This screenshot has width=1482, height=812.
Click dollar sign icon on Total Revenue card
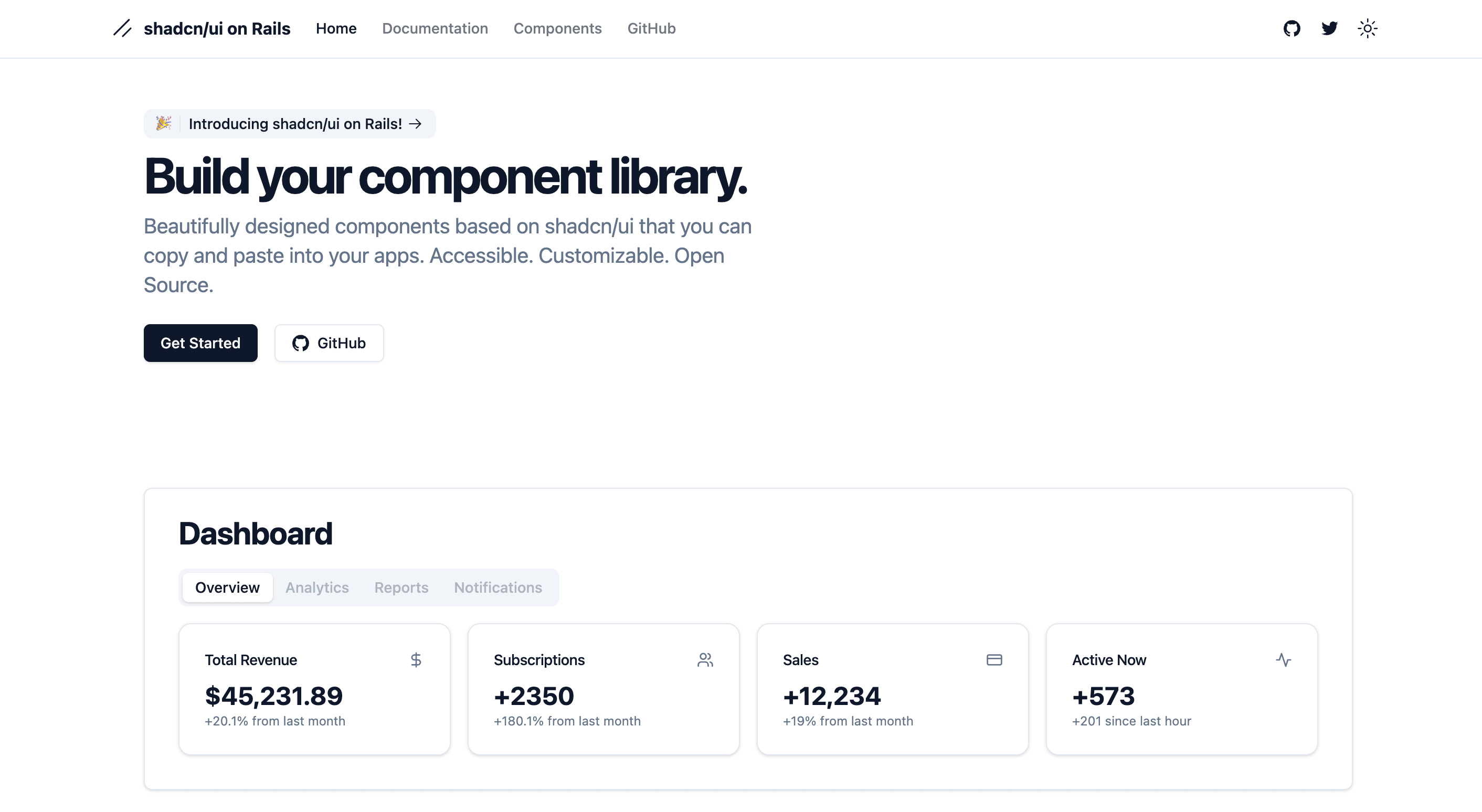point(416,659)
